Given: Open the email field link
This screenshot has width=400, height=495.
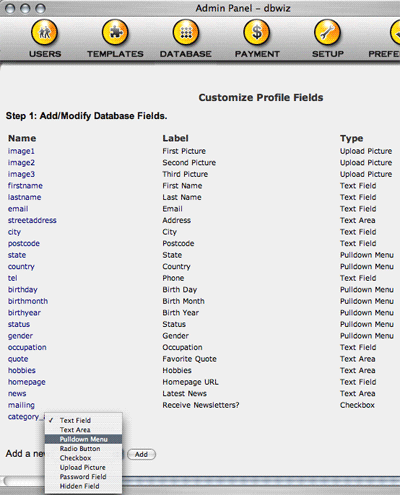Looking at the screenshot, I should click(18, 209).
